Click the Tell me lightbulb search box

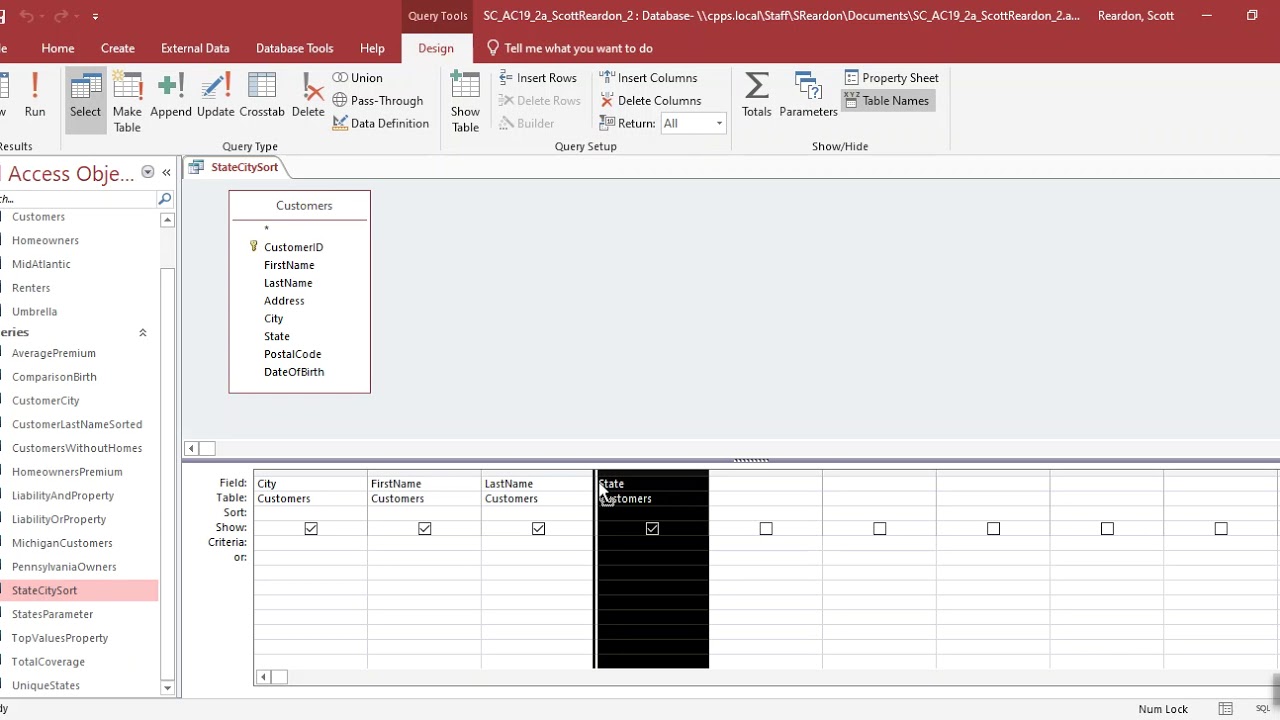coord(570,48)
